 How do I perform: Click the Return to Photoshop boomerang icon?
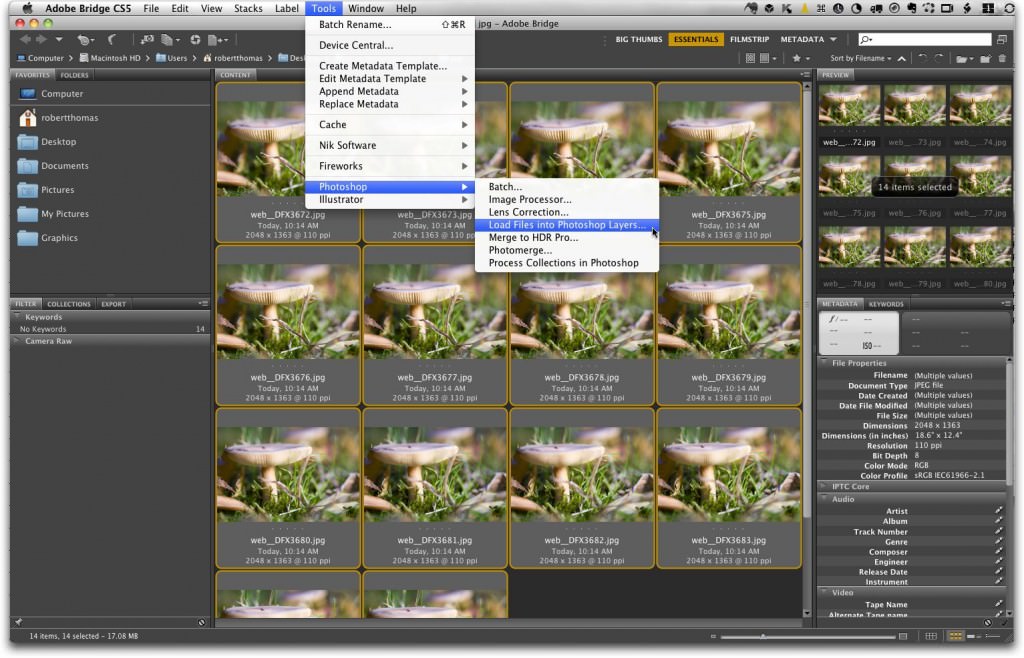(x=112, y=40)
